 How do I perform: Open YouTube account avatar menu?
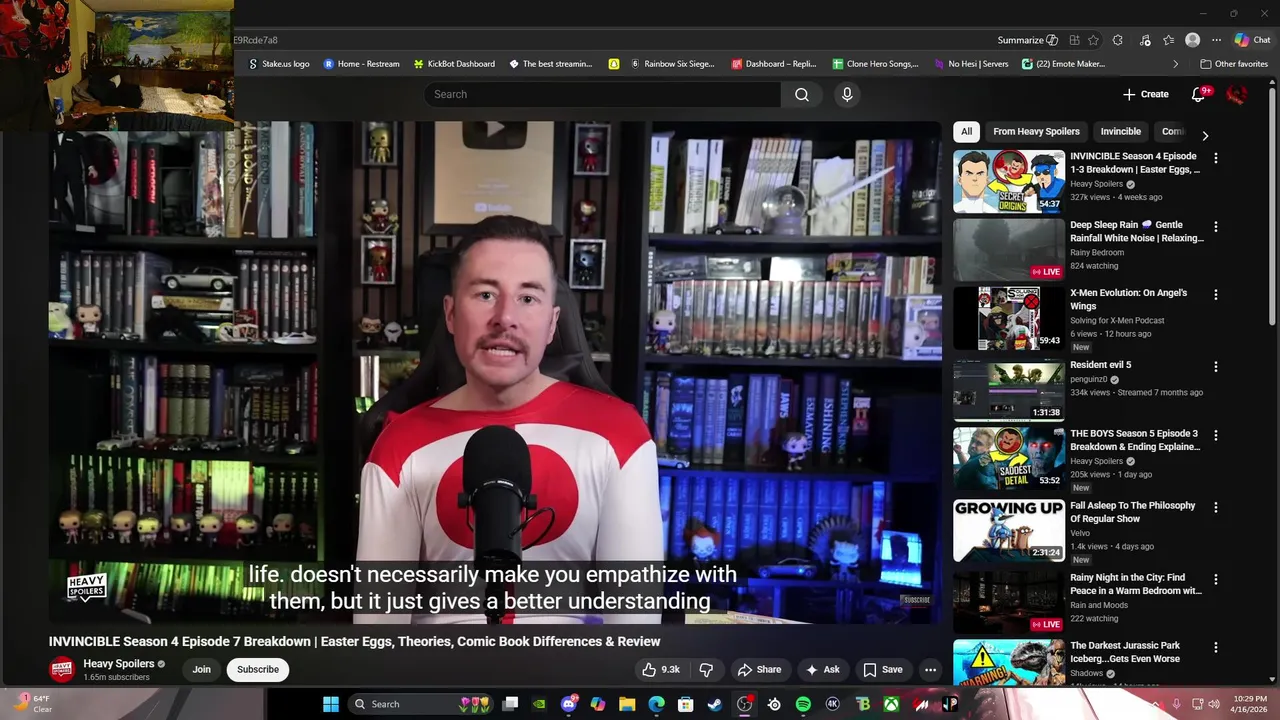[x=1237, y=94]
